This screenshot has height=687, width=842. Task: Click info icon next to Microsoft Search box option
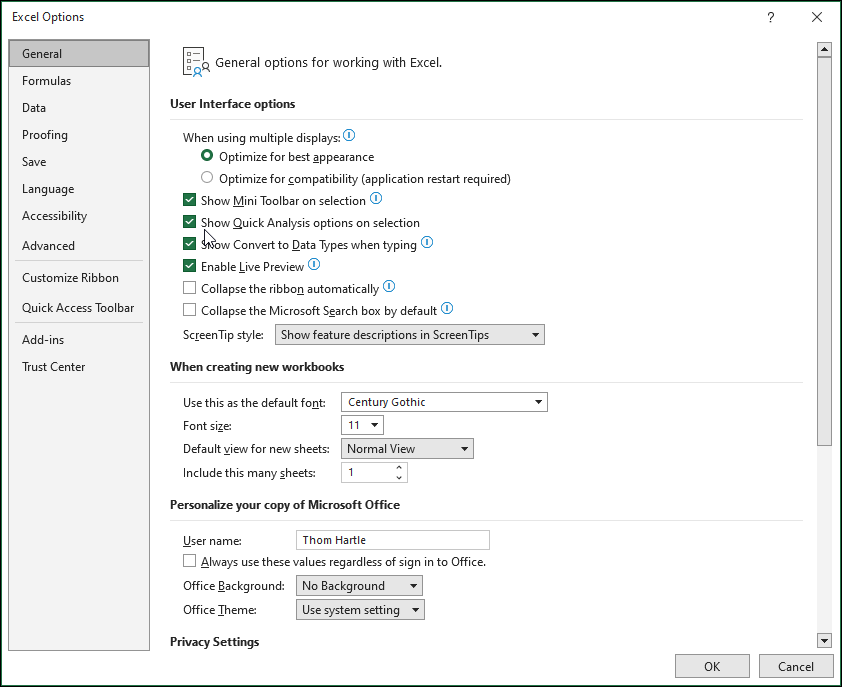click(x=447, y=309)
